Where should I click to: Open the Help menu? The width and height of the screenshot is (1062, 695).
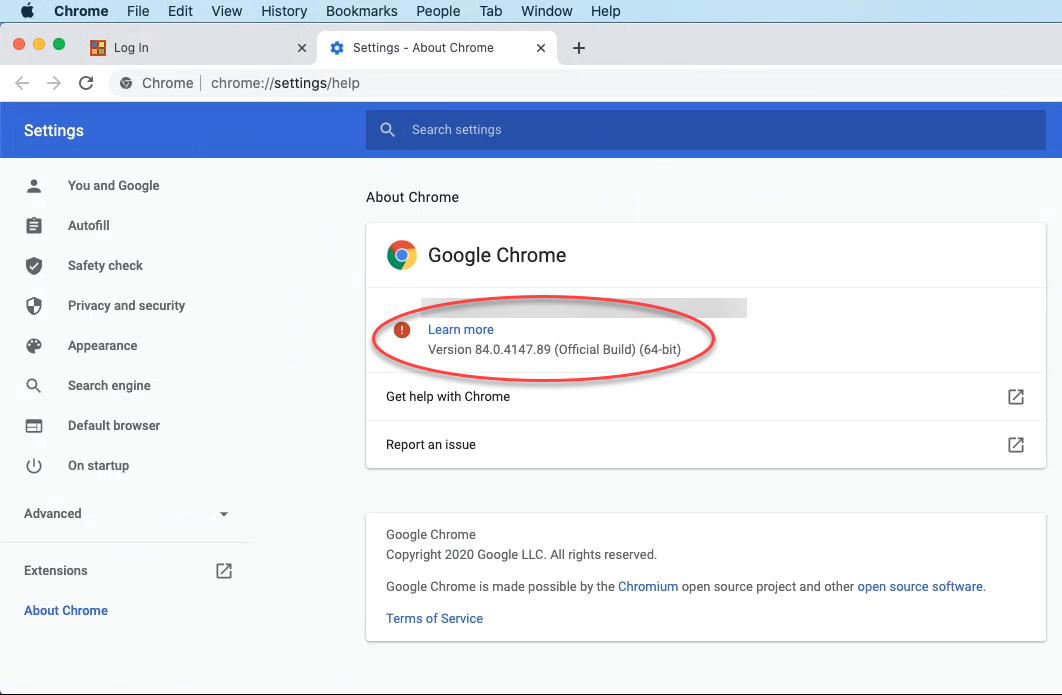pyautogui.click(x=606, y=11)
